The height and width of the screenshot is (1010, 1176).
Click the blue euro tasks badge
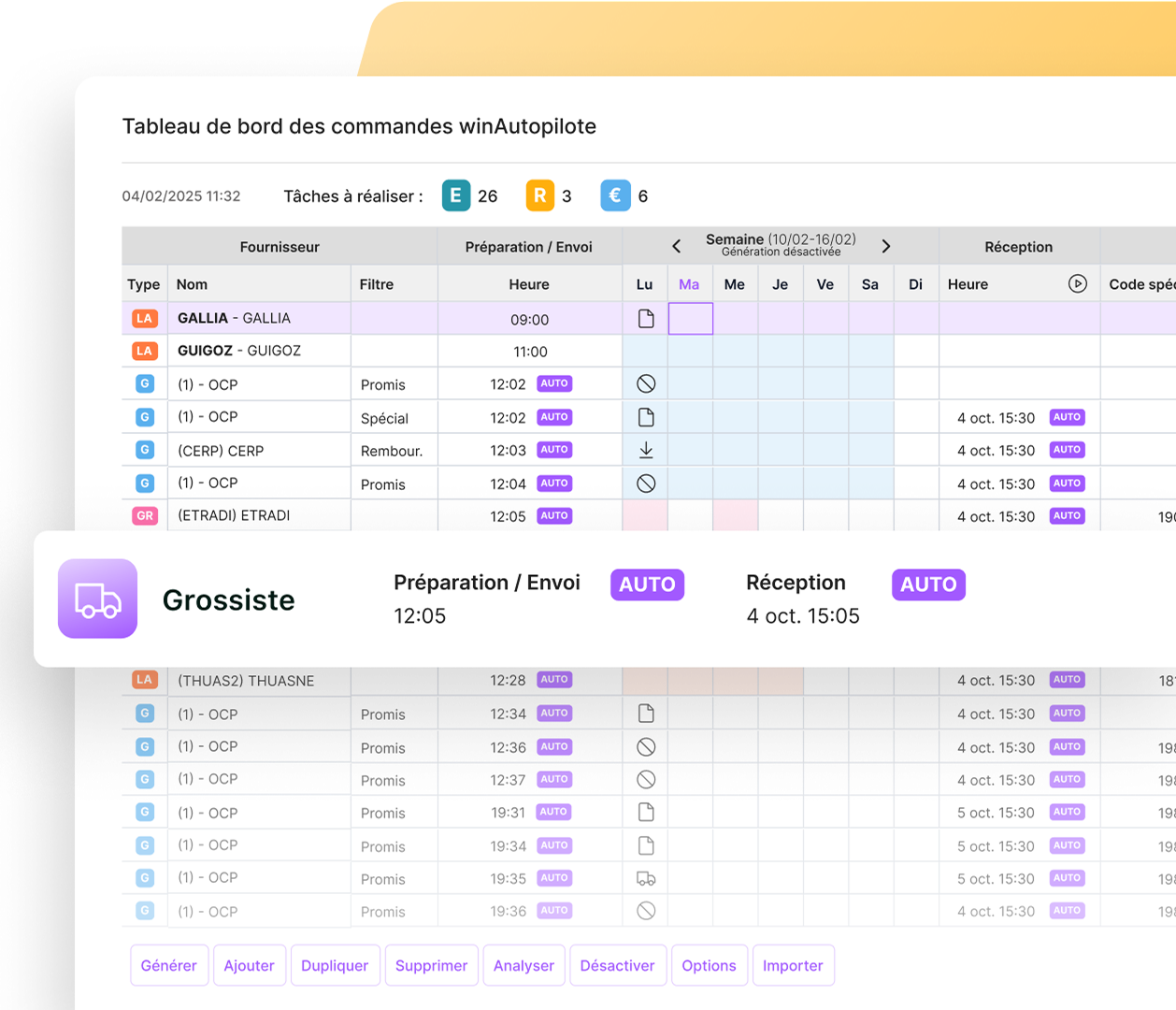point(615,195)
